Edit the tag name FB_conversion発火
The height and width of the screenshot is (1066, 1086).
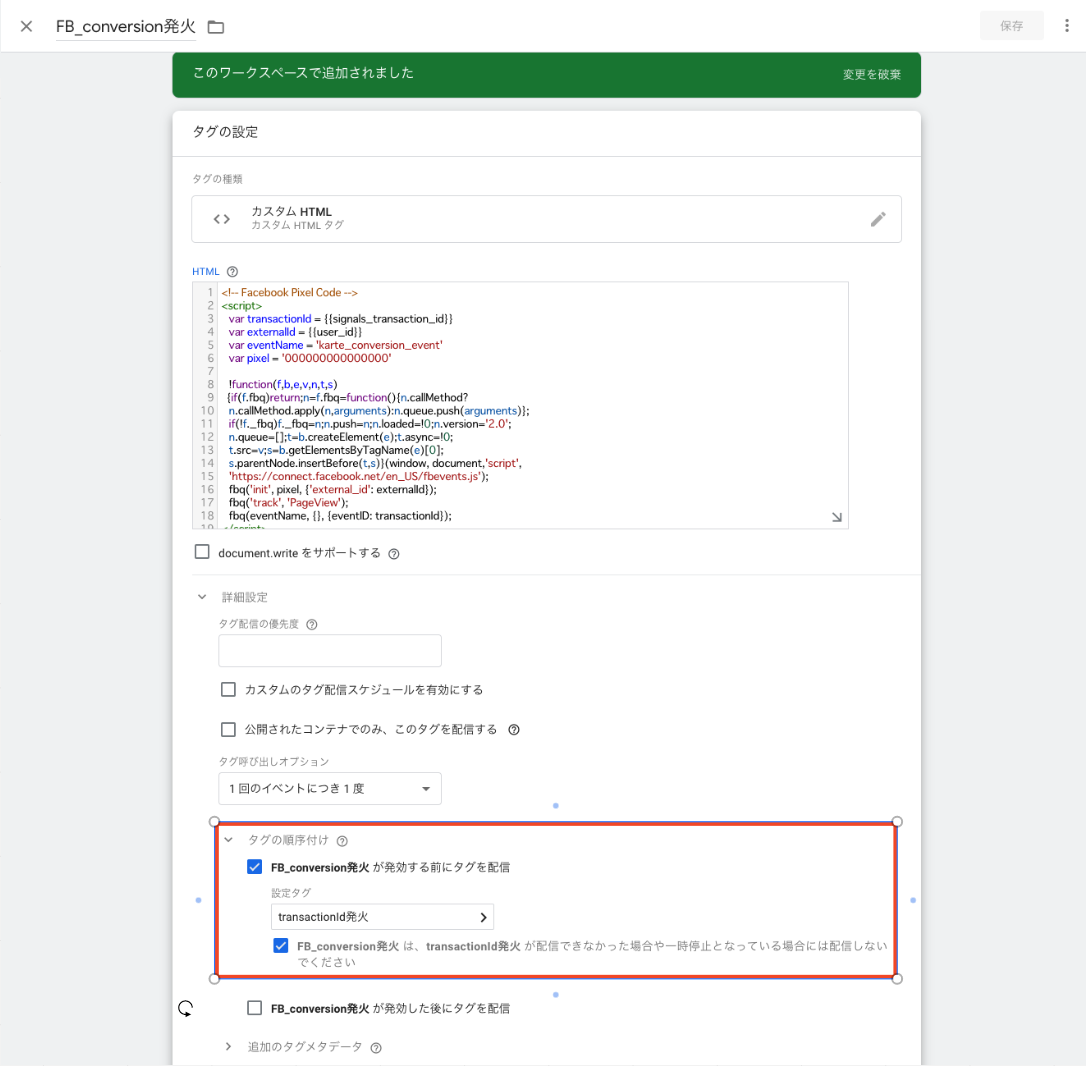tap(125, 26)
